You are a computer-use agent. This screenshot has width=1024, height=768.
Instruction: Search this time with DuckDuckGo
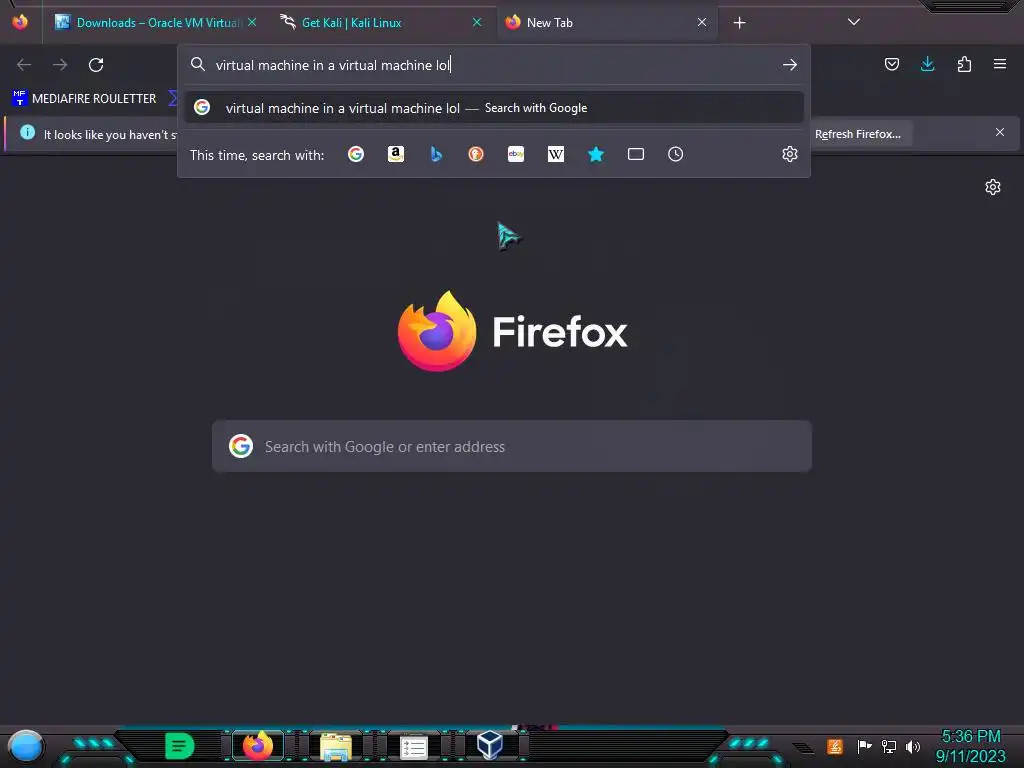[x=476, y=154]
